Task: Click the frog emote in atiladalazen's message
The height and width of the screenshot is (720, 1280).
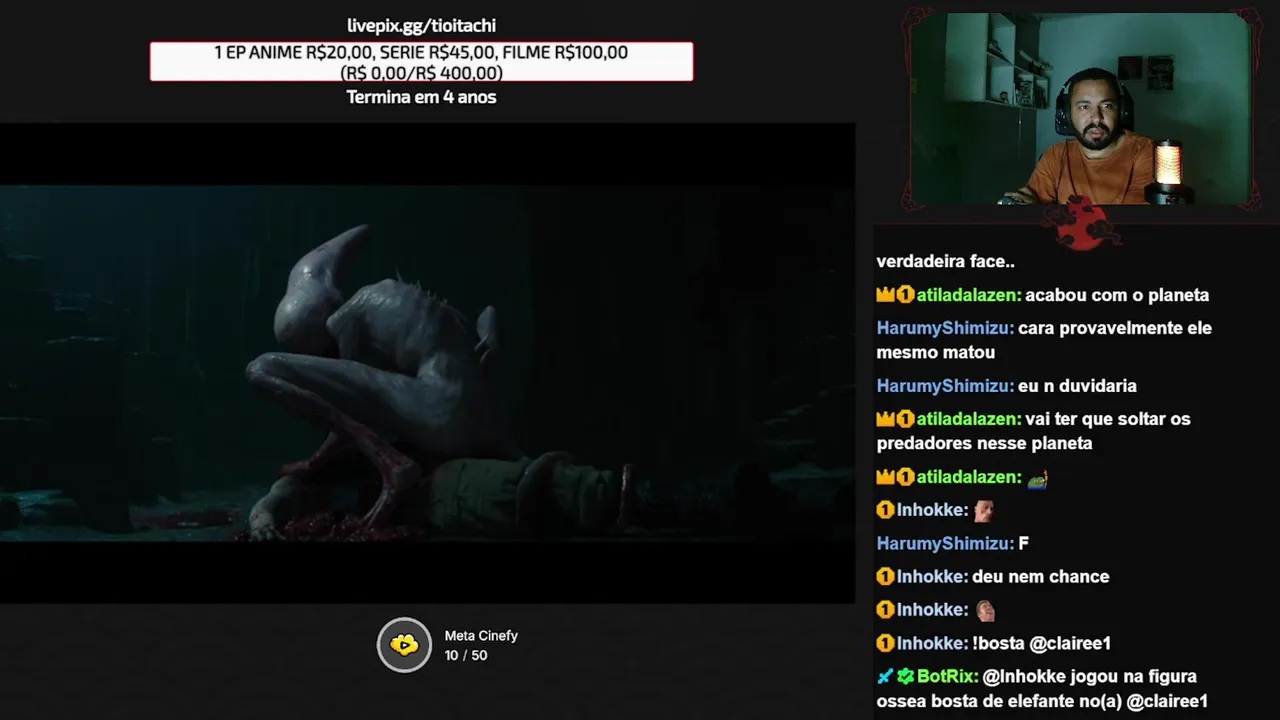Action: point(1038,478)
